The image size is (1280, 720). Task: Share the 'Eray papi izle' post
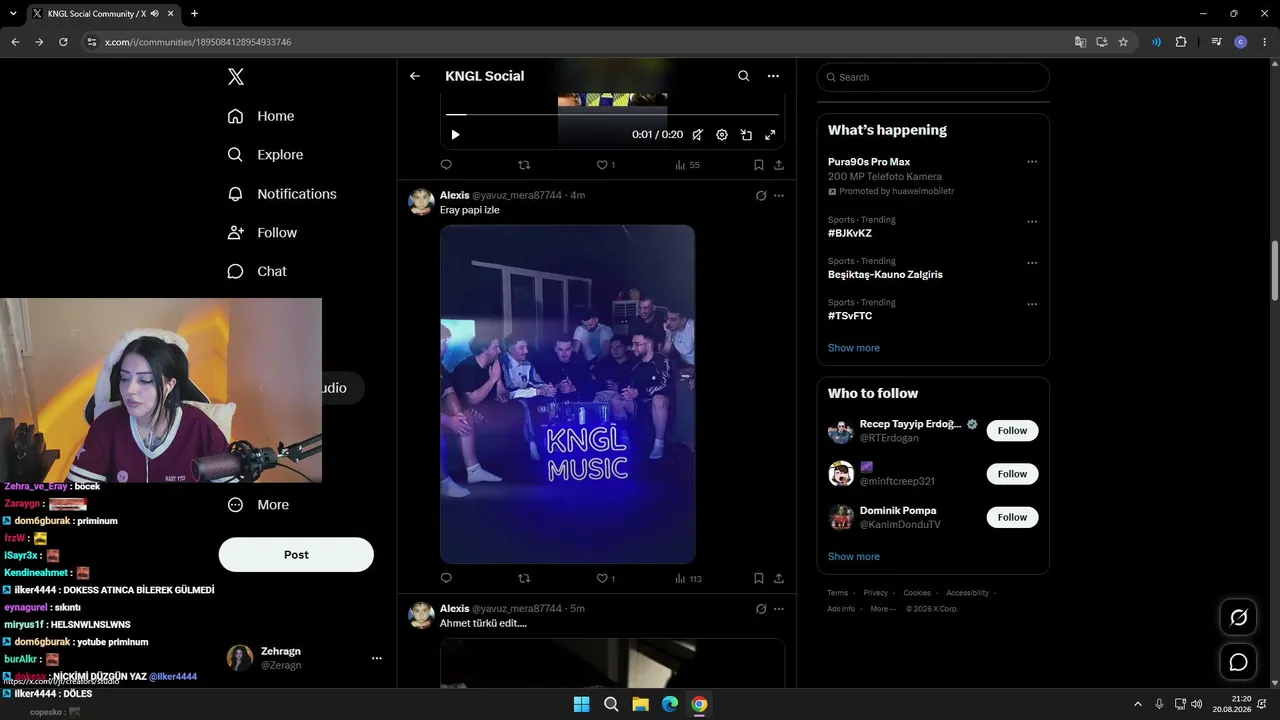coord(779,578)
